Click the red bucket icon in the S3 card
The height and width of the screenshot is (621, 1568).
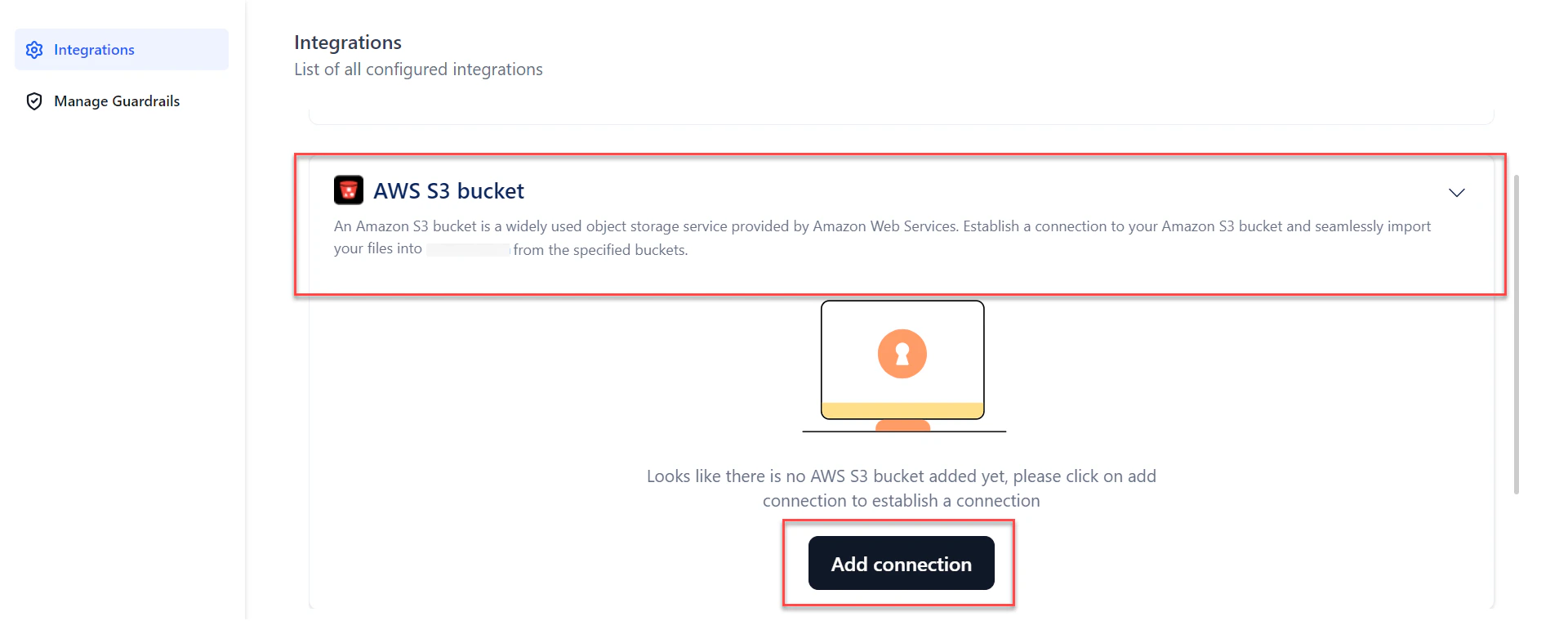[348, 190]
